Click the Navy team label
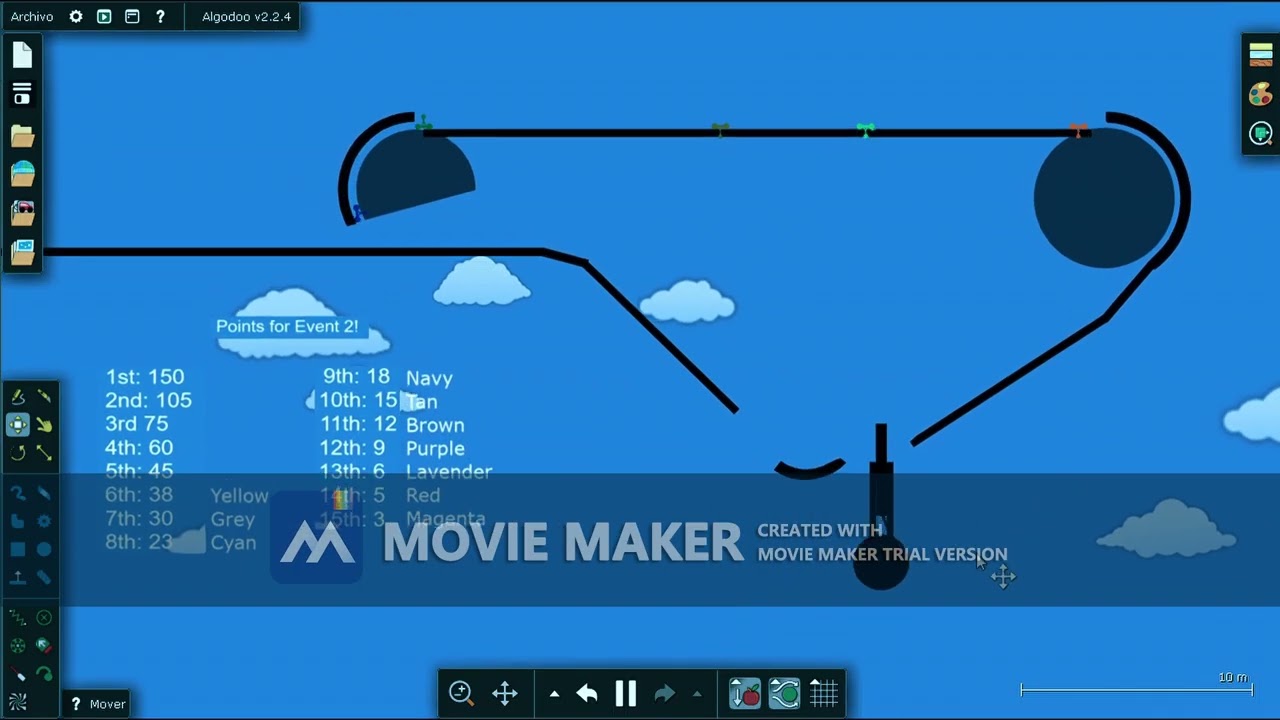 pos(429,378)
